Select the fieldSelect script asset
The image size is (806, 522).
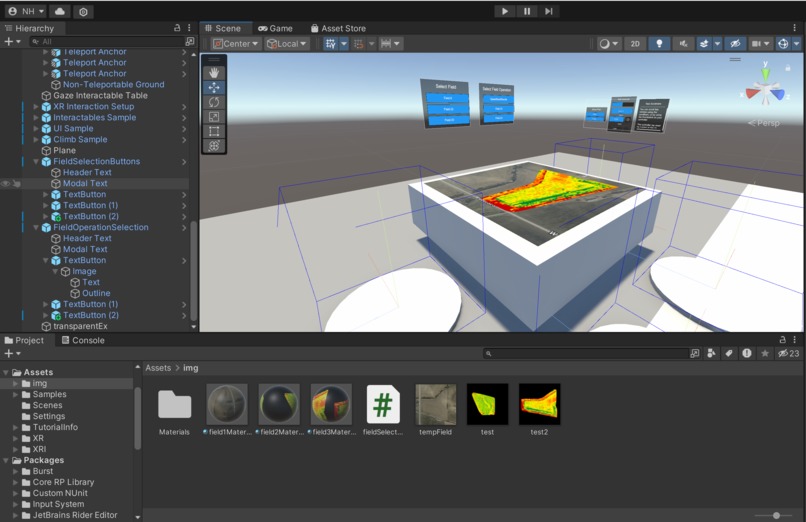[x=383, y=410]
